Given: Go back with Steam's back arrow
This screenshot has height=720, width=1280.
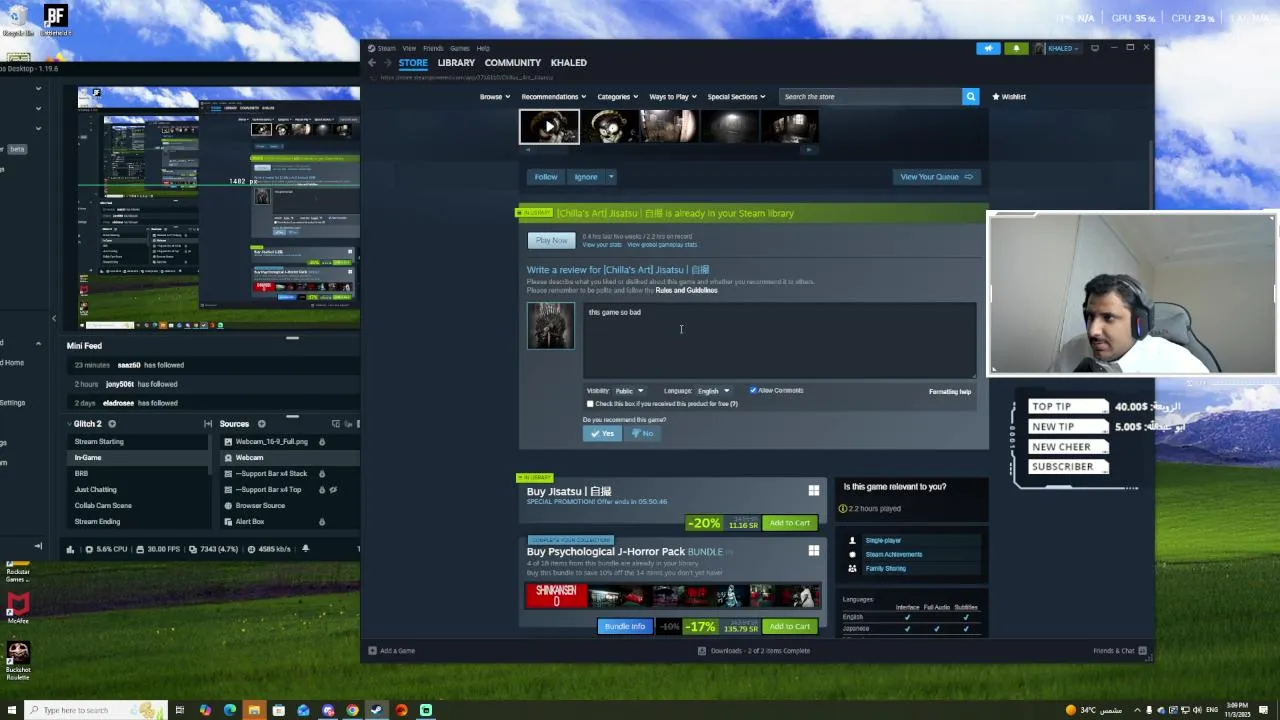Looking at the screenshot, I should pyautogui.click(x=372, y=62).
